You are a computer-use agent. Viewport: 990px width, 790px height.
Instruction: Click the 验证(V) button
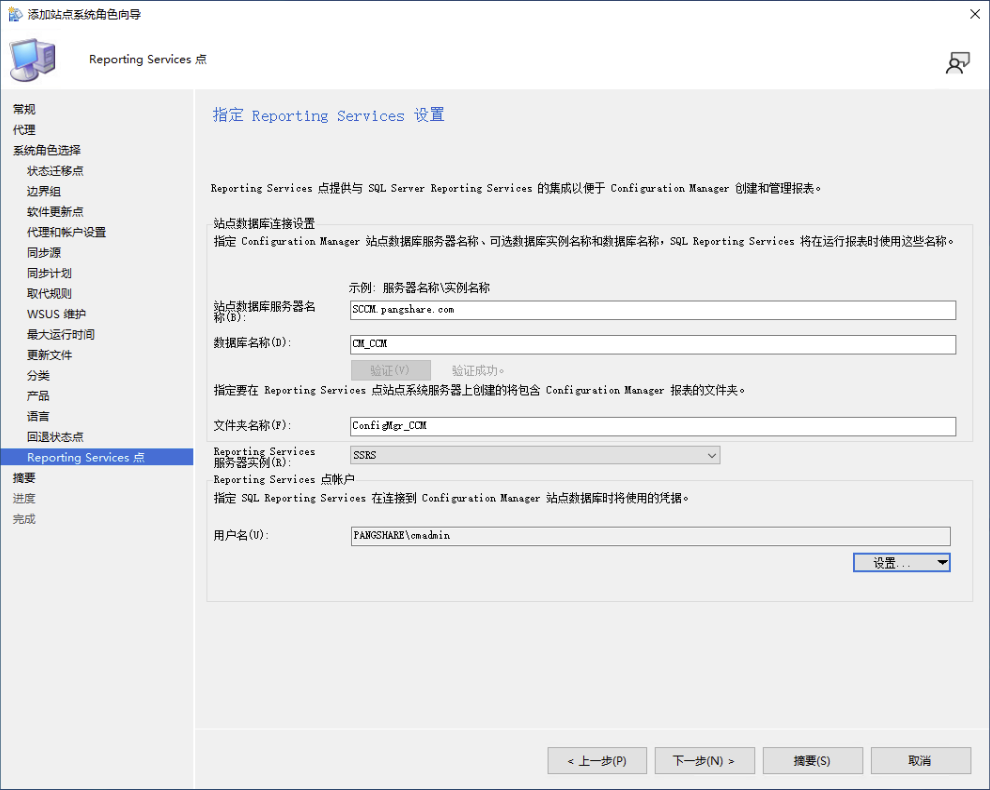pos(391,371)
